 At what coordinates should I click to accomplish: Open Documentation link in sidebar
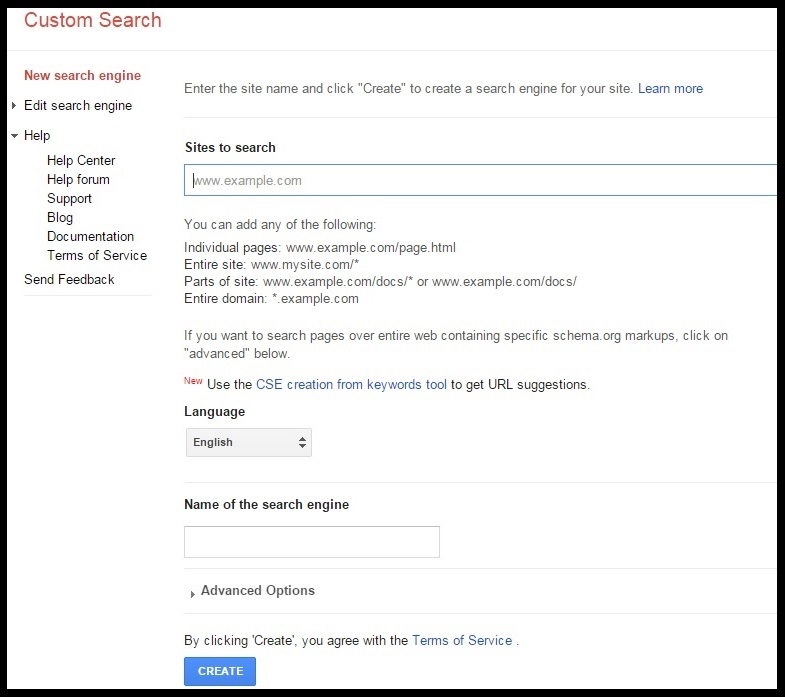click(x=91, y=236)
